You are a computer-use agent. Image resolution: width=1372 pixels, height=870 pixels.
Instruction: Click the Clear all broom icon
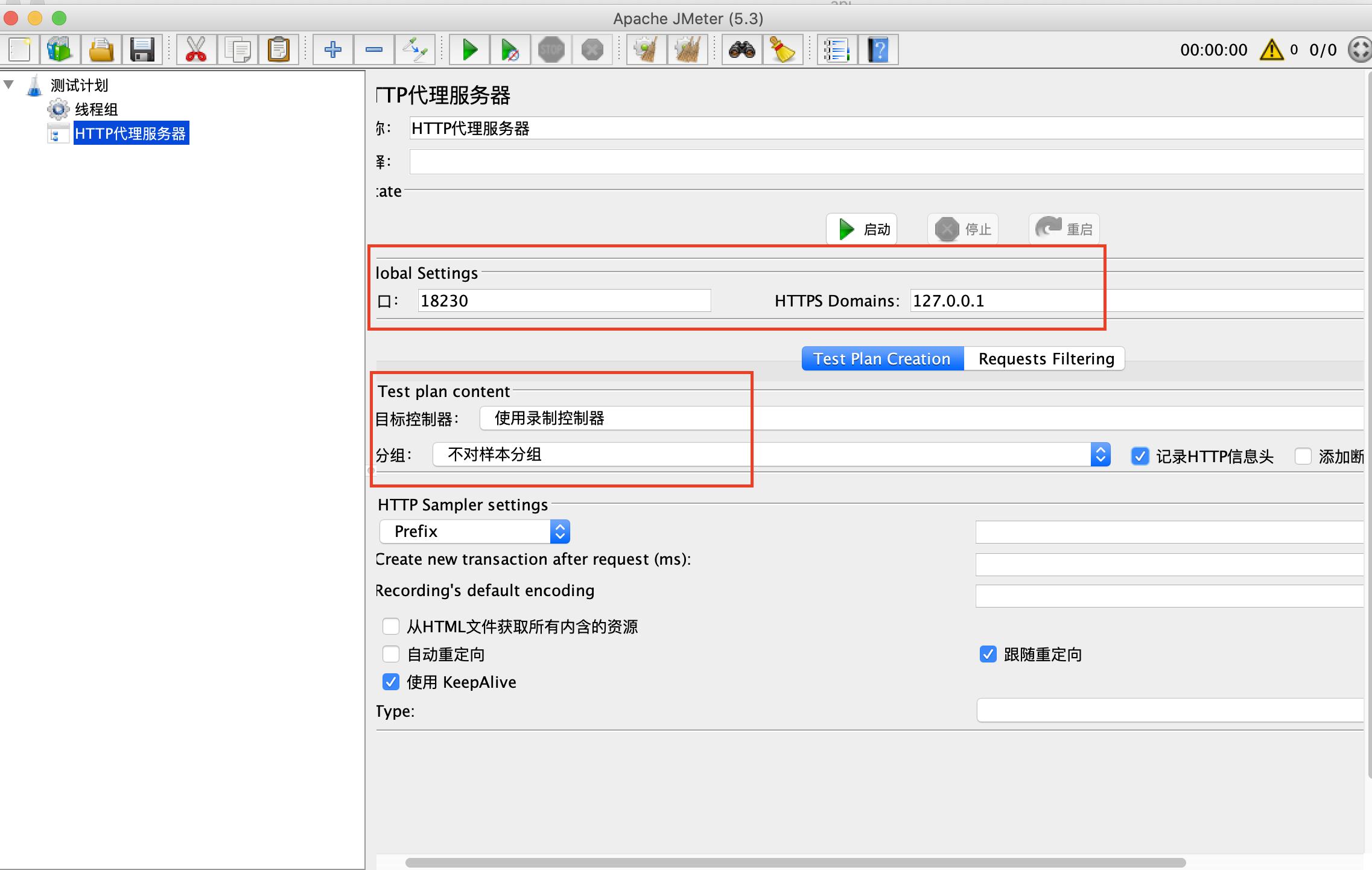[687, 49]
